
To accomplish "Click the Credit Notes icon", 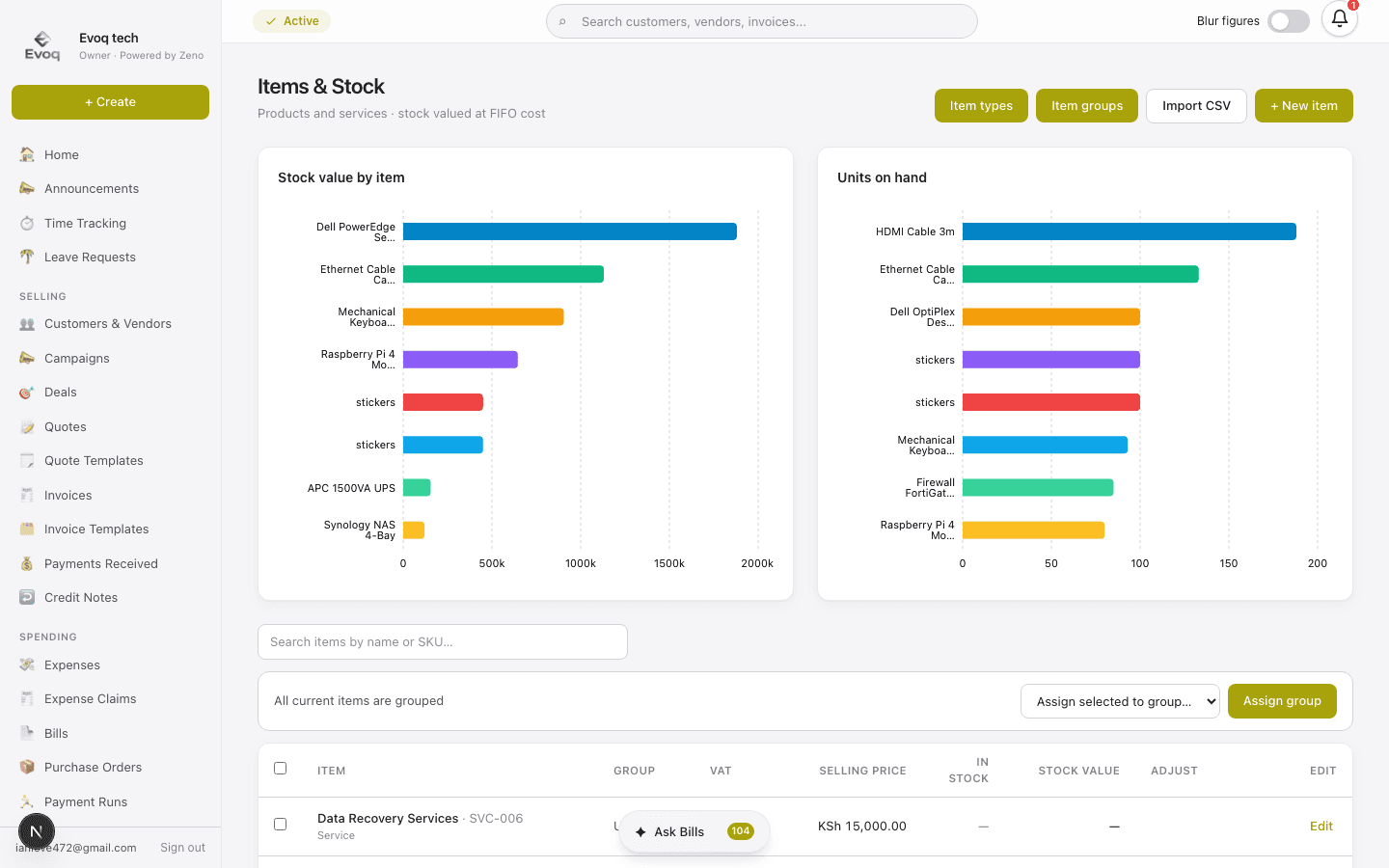I will click(27, 598).
